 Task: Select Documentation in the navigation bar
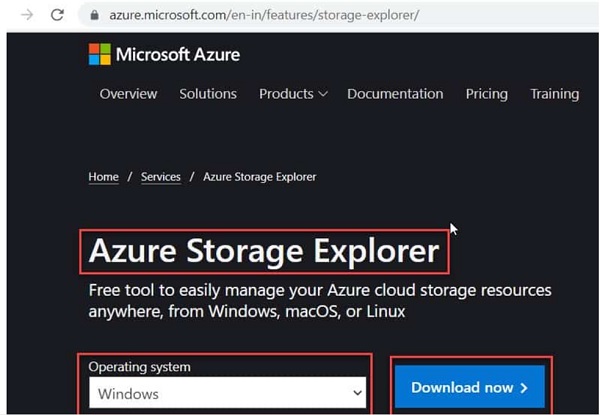click(395, 94)
